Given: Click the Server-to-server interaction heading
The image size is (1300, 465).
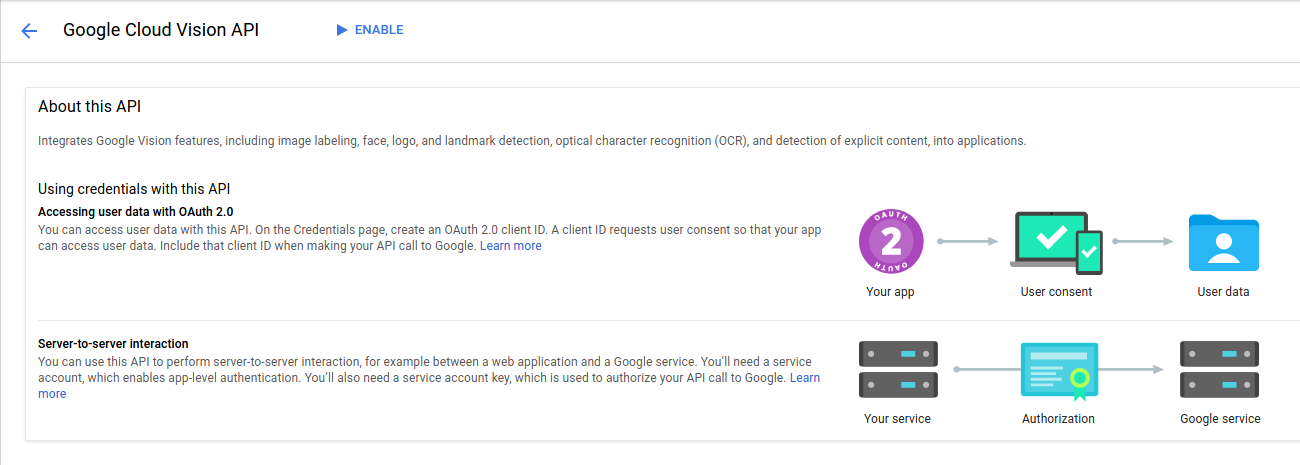Looking at the screenshot, I should point(113,343).
